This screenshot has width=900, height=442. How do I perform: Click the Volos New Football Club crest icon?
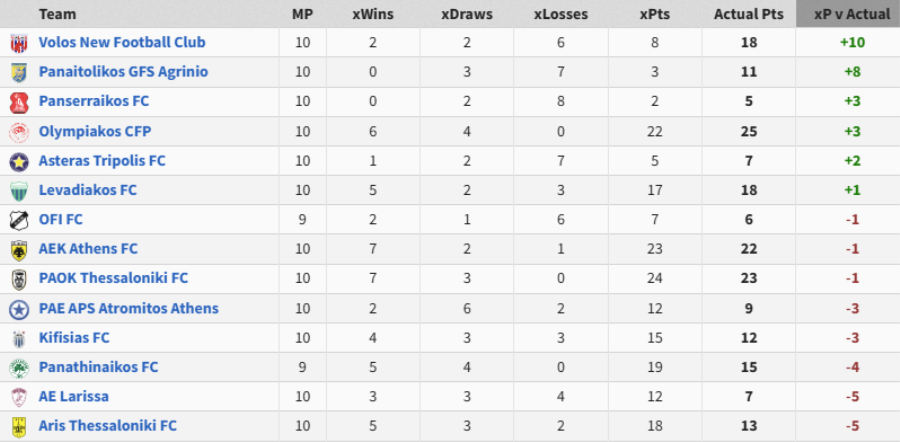18,43
